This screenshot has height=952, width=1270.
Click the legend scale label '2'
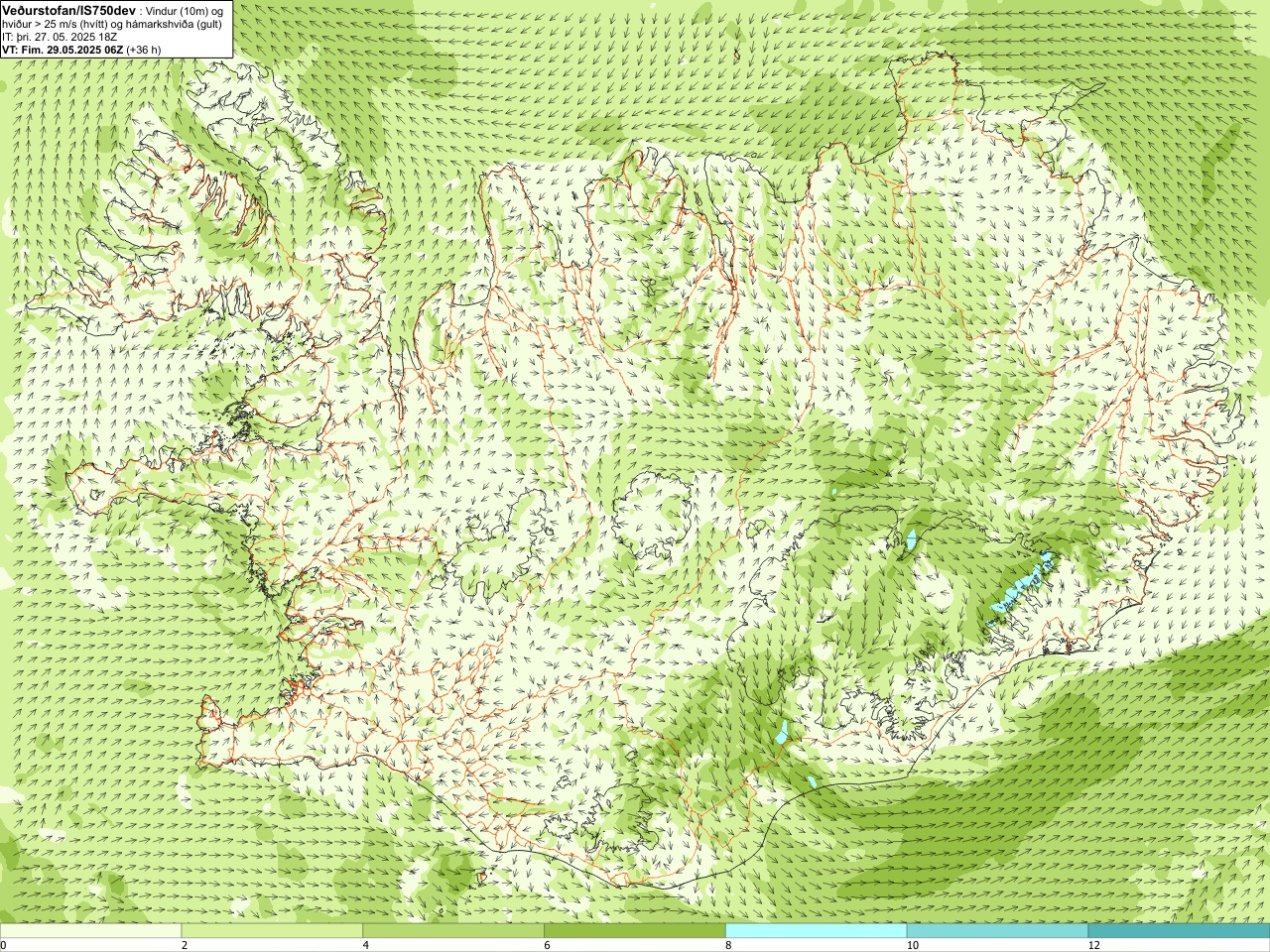click(x=185, y=946)
